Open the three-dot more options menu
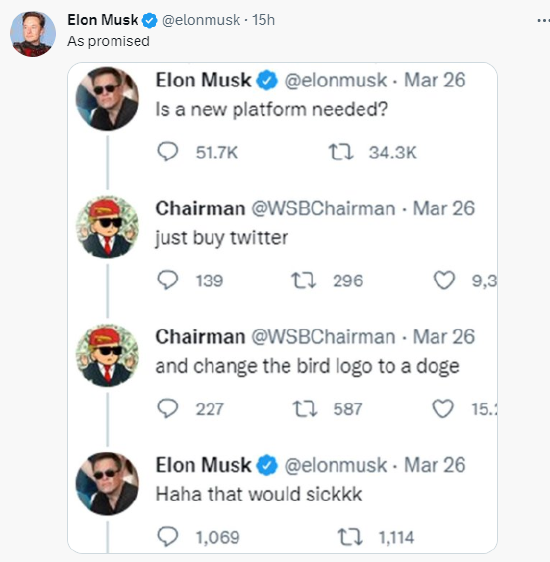 pos(544,21)
